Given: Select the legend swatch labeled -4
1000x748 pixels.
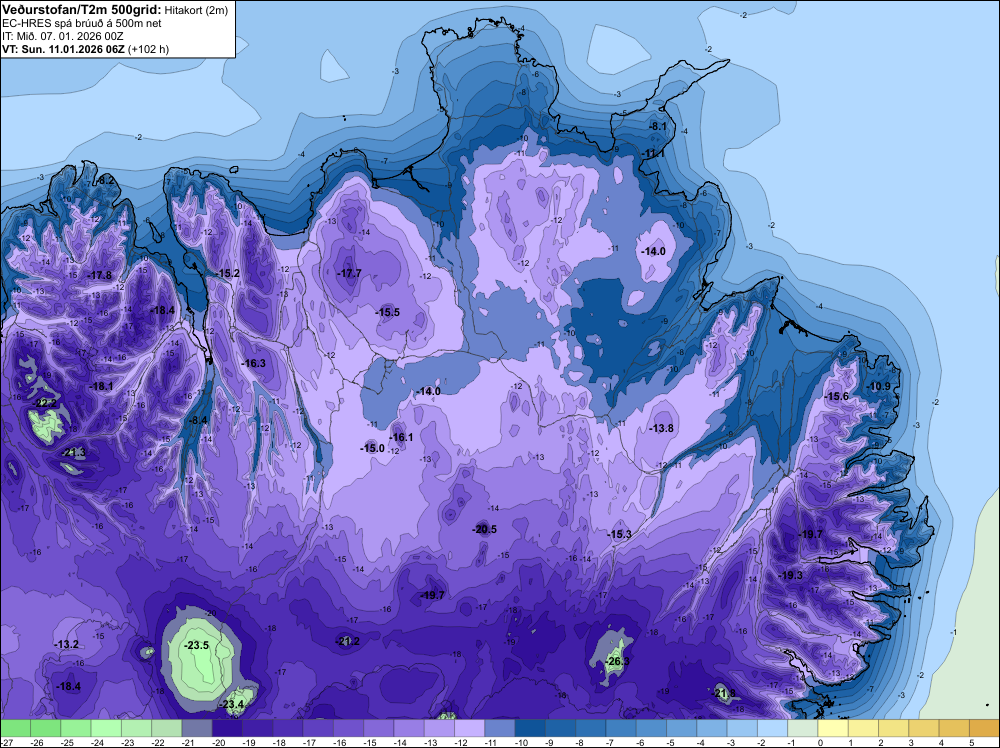Looking at the screenshot, I should coord(712,728).
